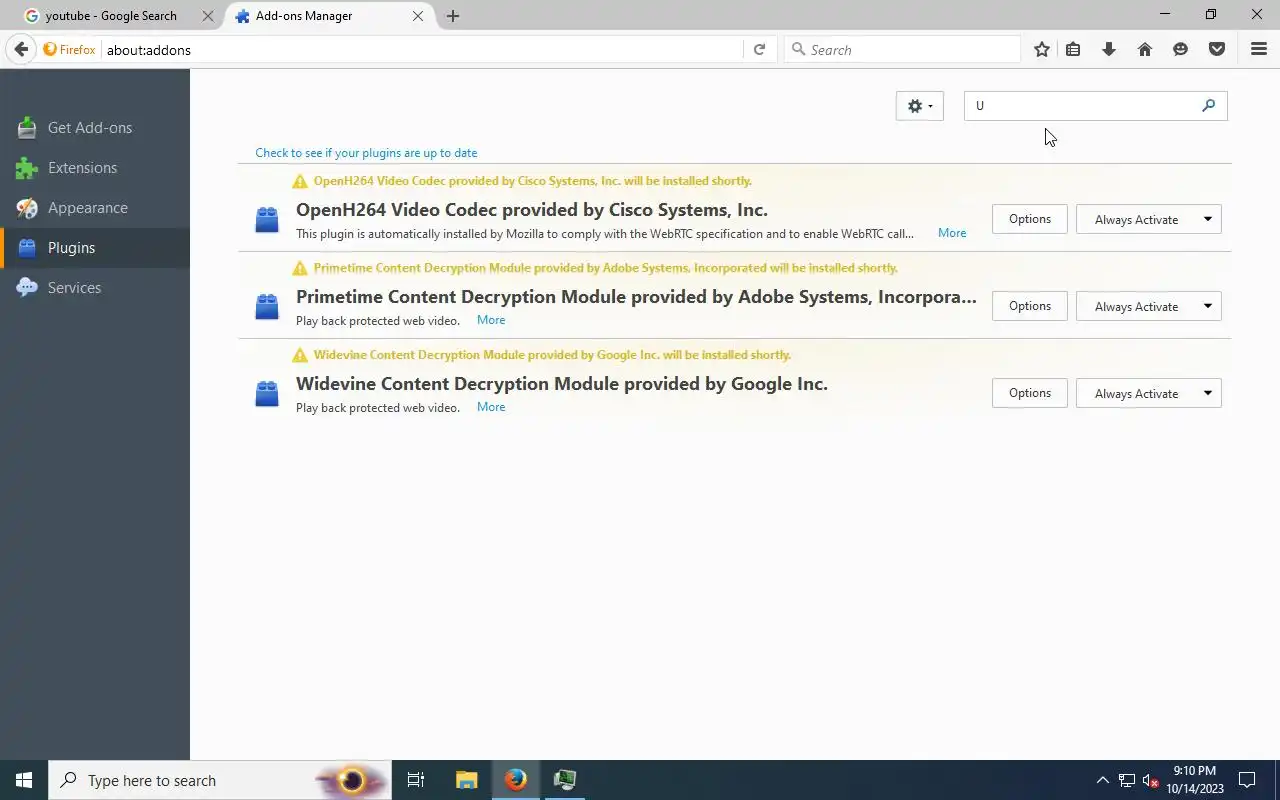Open the Downloads arrow icon

[x=1108, y=49]
